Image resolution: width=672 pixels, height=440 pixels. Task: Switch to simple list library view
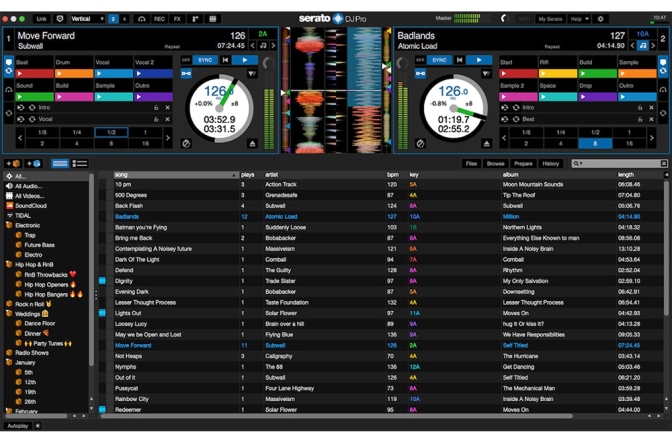60,163
